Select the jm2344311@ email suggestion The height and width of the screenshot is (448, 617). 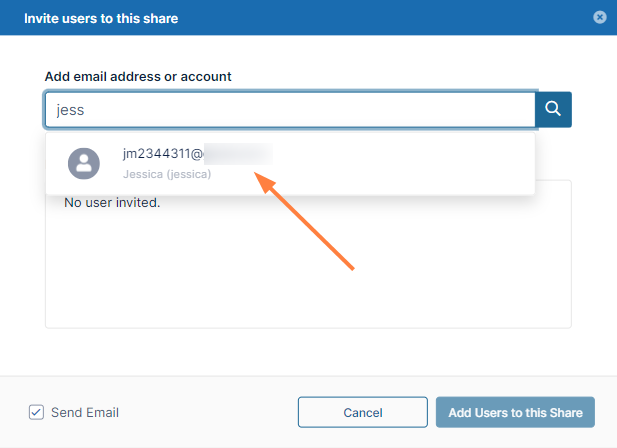(x=163, y=154)
